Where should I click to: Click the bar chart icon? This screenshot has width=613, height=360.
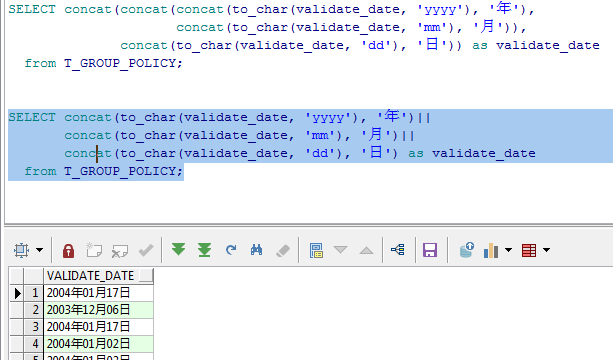[491, 251]
